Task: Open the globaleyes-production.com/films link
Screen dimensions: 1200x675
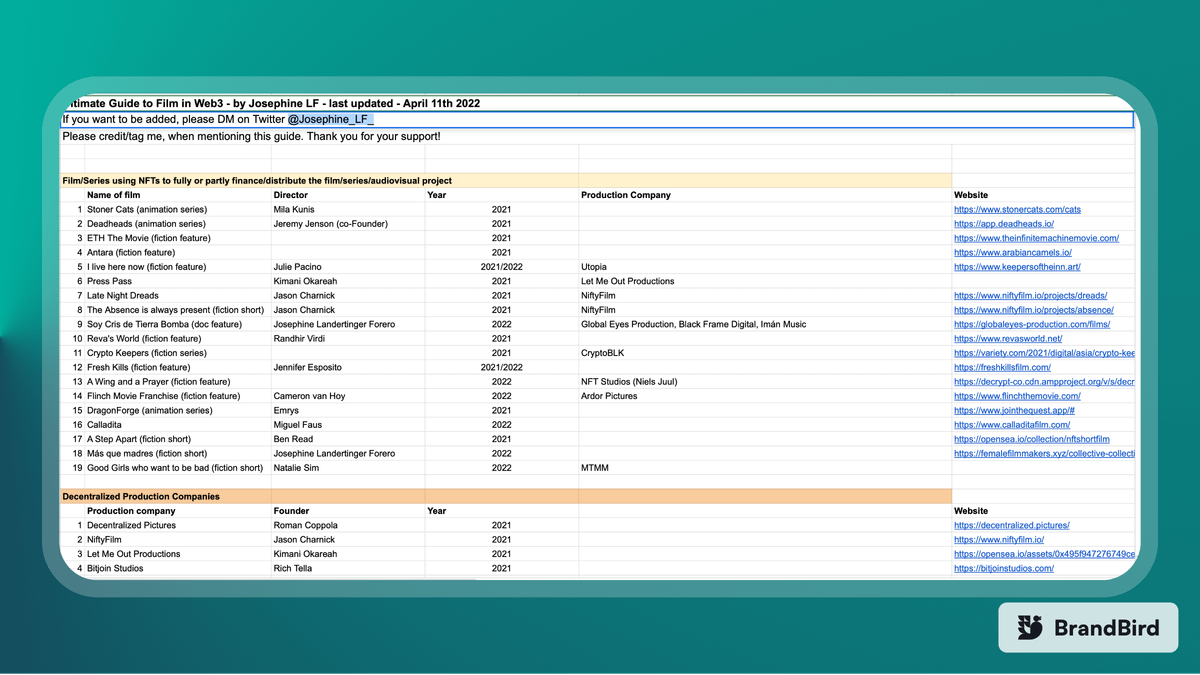Action: (x=1033, y=325)
